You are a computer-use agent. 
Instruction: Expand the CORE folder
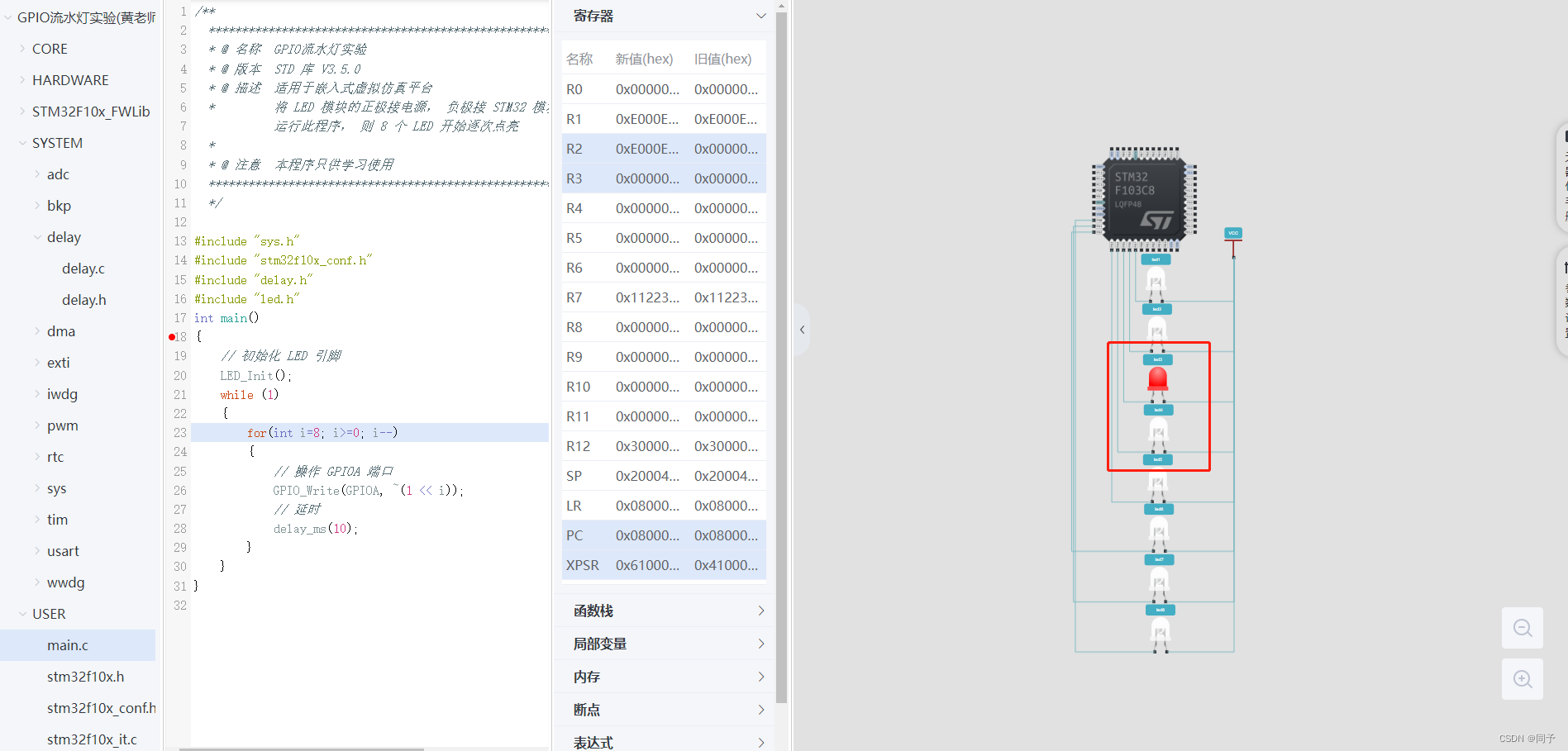(22, 49)
